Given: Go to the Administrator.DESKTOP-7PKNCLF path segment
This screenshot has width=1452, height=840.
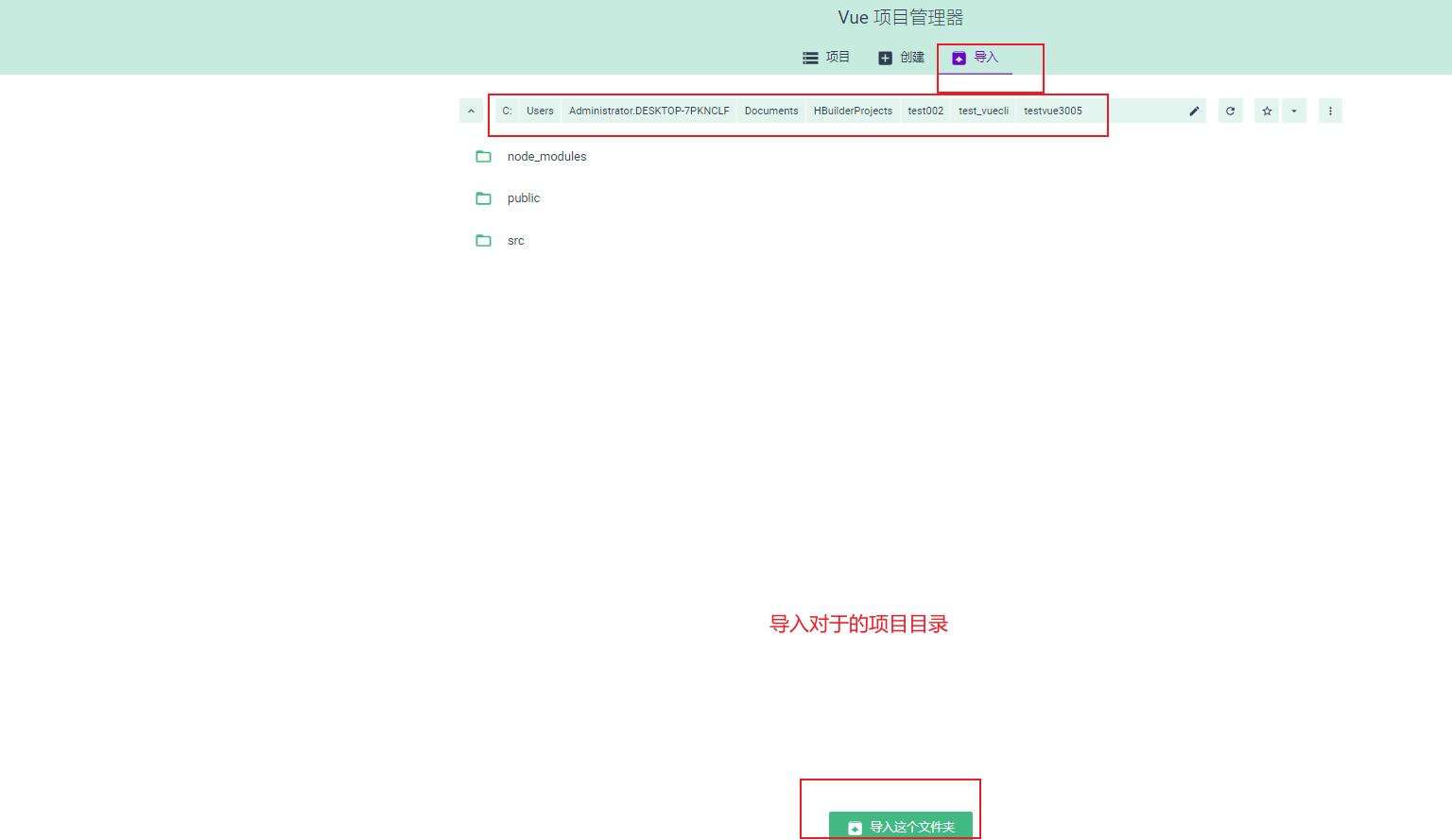Looking at the screenshot, I should [x=648, y=111].
